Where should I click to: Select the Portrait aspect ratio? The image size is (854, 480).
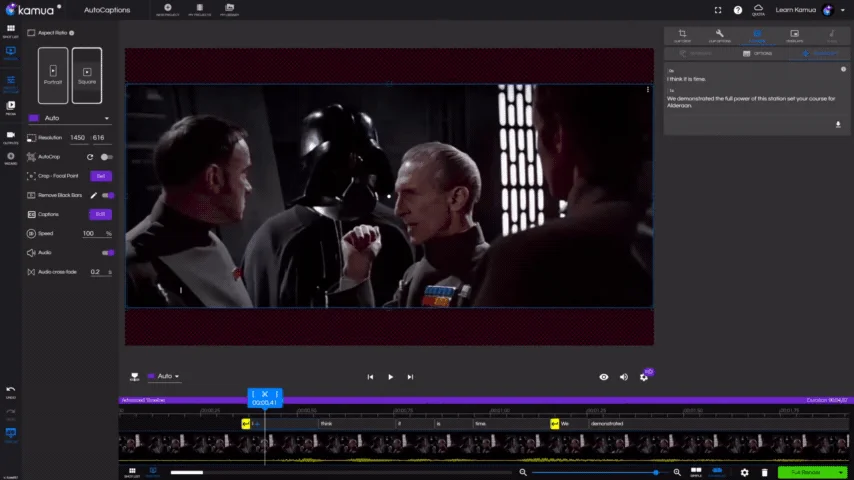[x=53, y=75]
